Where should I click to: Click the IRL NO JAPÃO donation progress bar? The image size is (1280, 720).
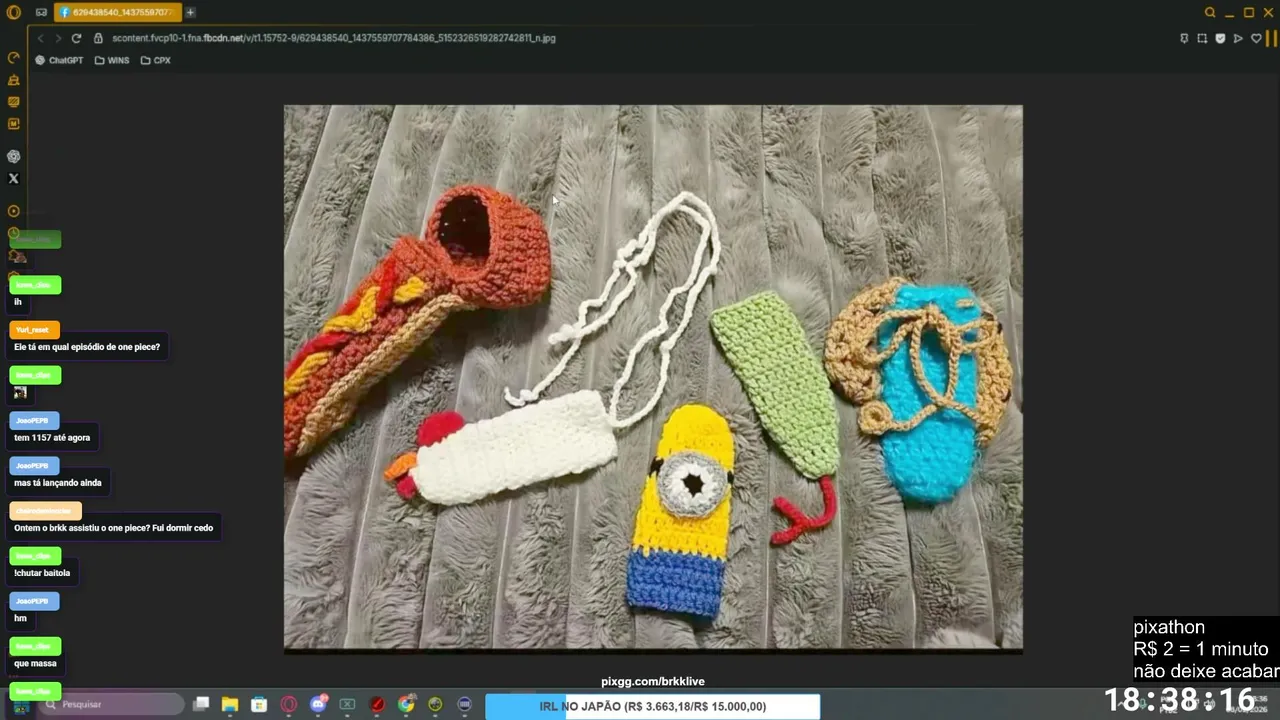(653, 706)
